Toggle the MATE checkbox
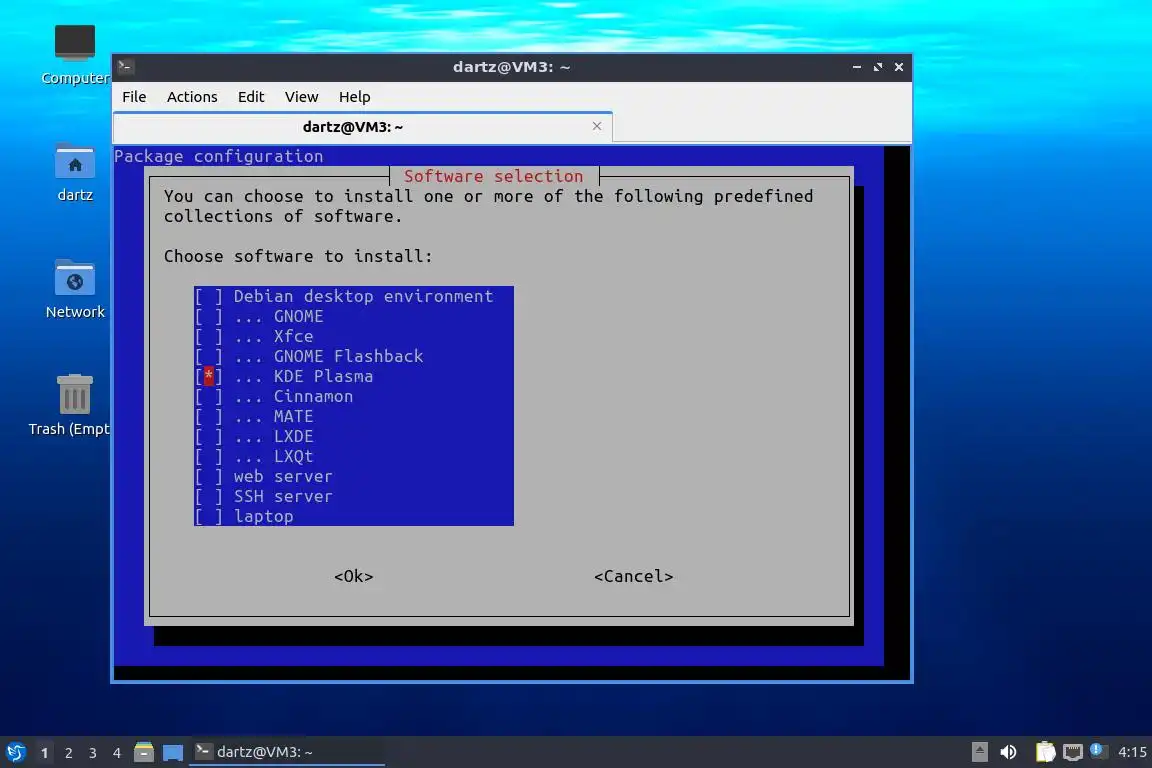 209,416
